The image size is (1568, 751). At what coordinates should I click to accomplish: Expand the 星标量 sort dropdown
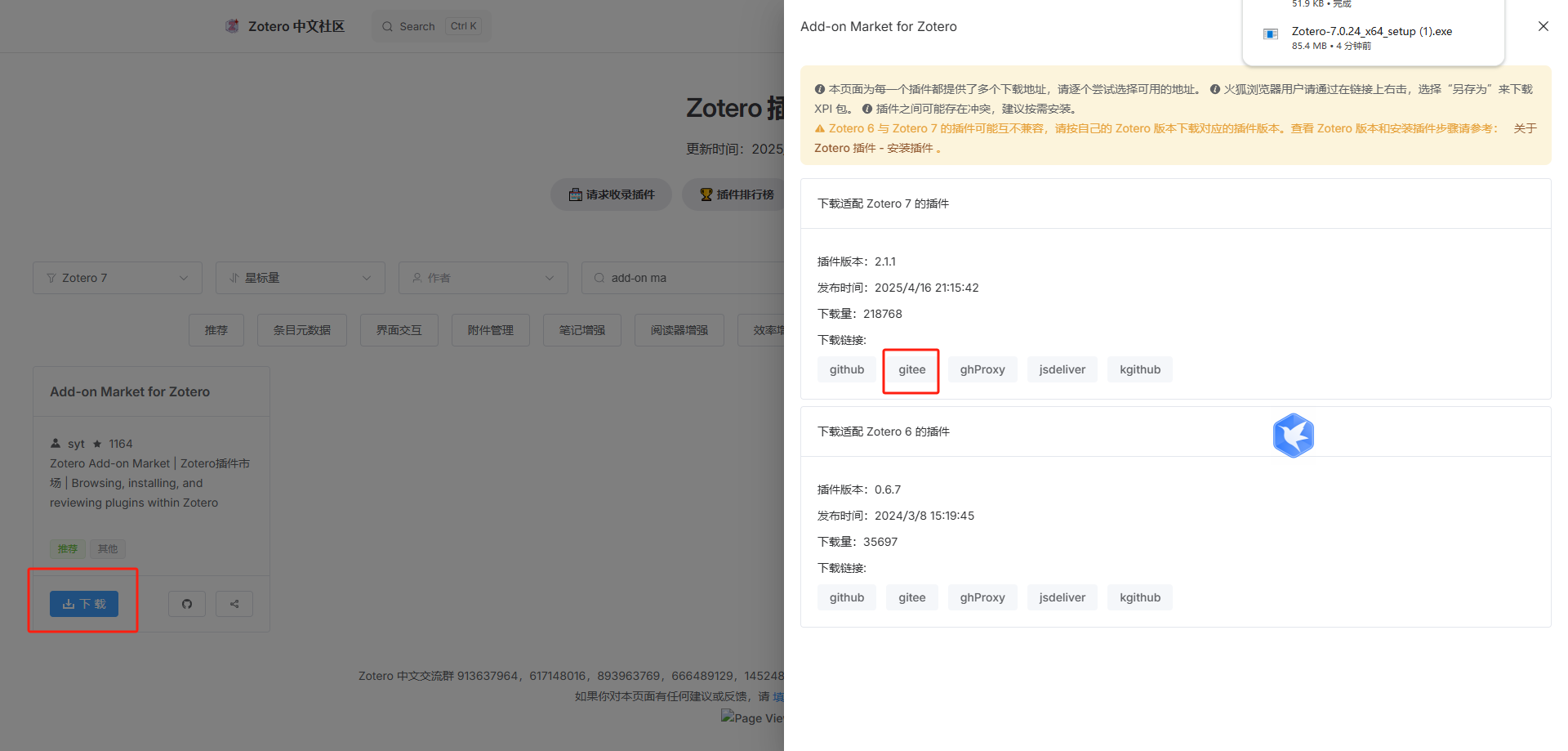(301, 278)
